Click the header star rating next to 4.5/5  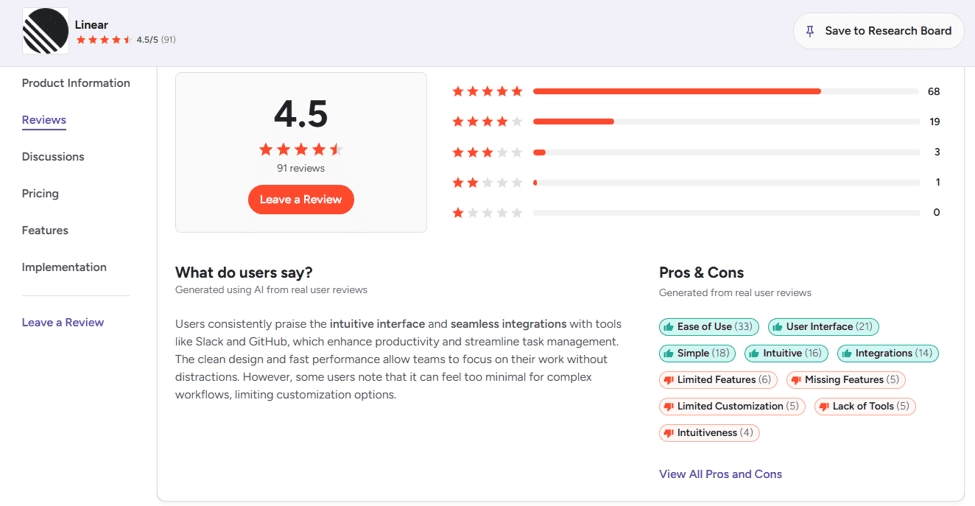point(104,40)
